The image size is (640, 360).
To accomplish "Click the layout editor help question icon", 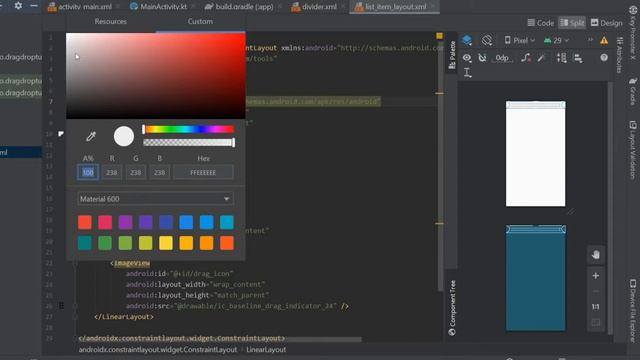I will 604,58.
